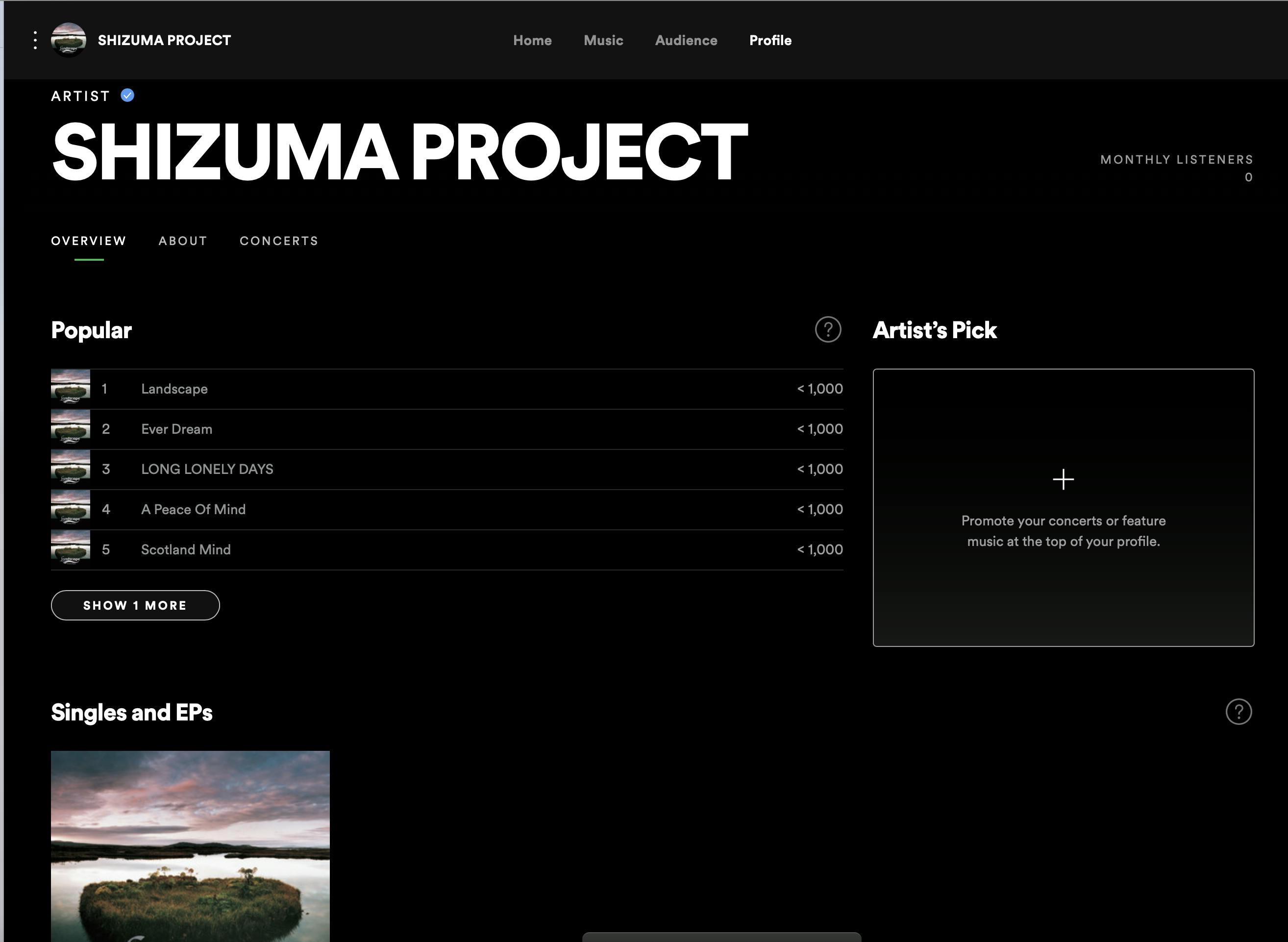Go to the Home nav item
1288x942 pixels.
(532, 41)
